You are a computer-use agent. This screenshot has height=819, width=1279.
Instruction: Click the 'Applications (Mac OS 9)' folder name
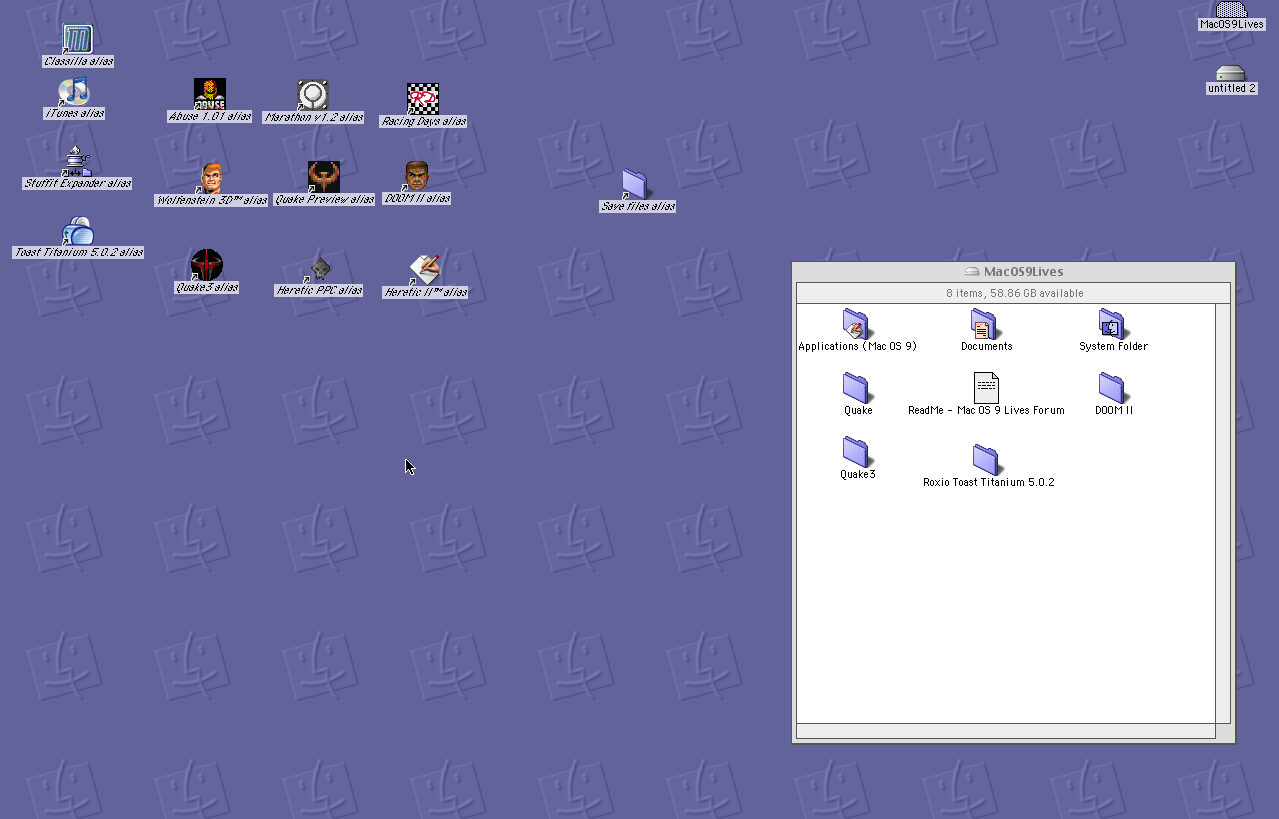point(857,346)
